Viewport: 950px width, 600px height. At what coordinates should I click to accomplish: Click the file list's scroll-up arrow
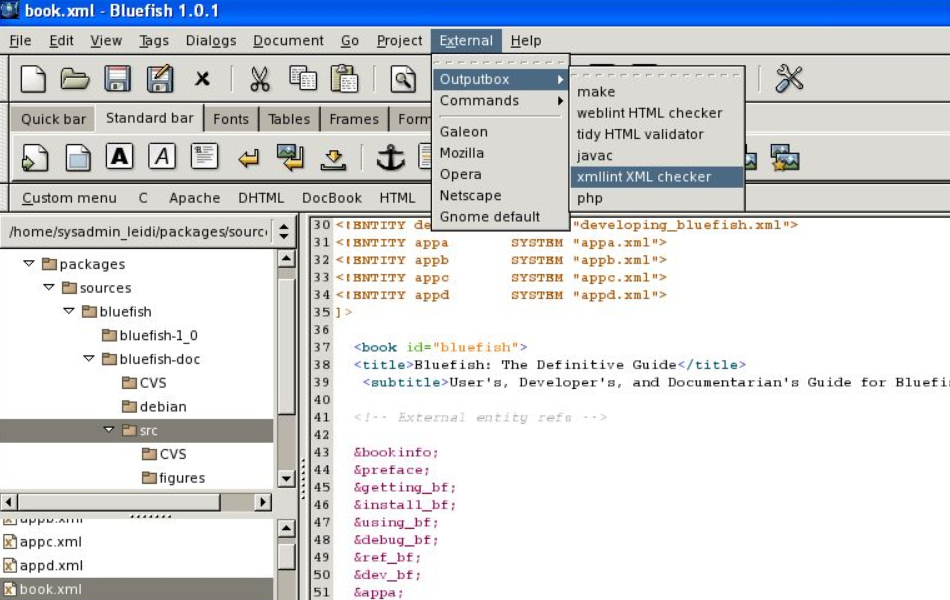click(x=287, y=528)
